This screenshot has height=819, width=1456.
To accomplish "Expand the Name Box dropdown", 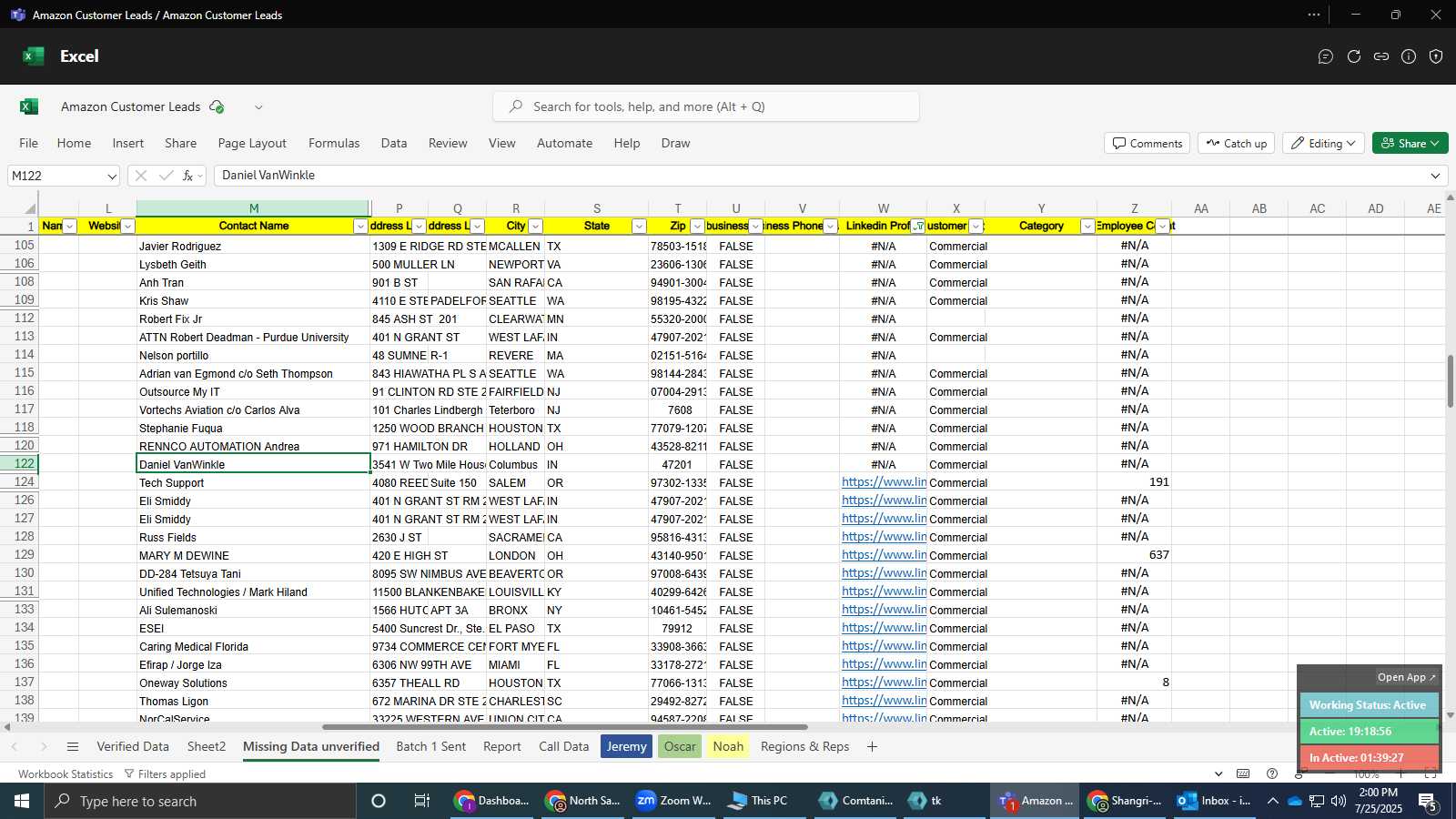I will pyautogui.click(x=111, y=176).
